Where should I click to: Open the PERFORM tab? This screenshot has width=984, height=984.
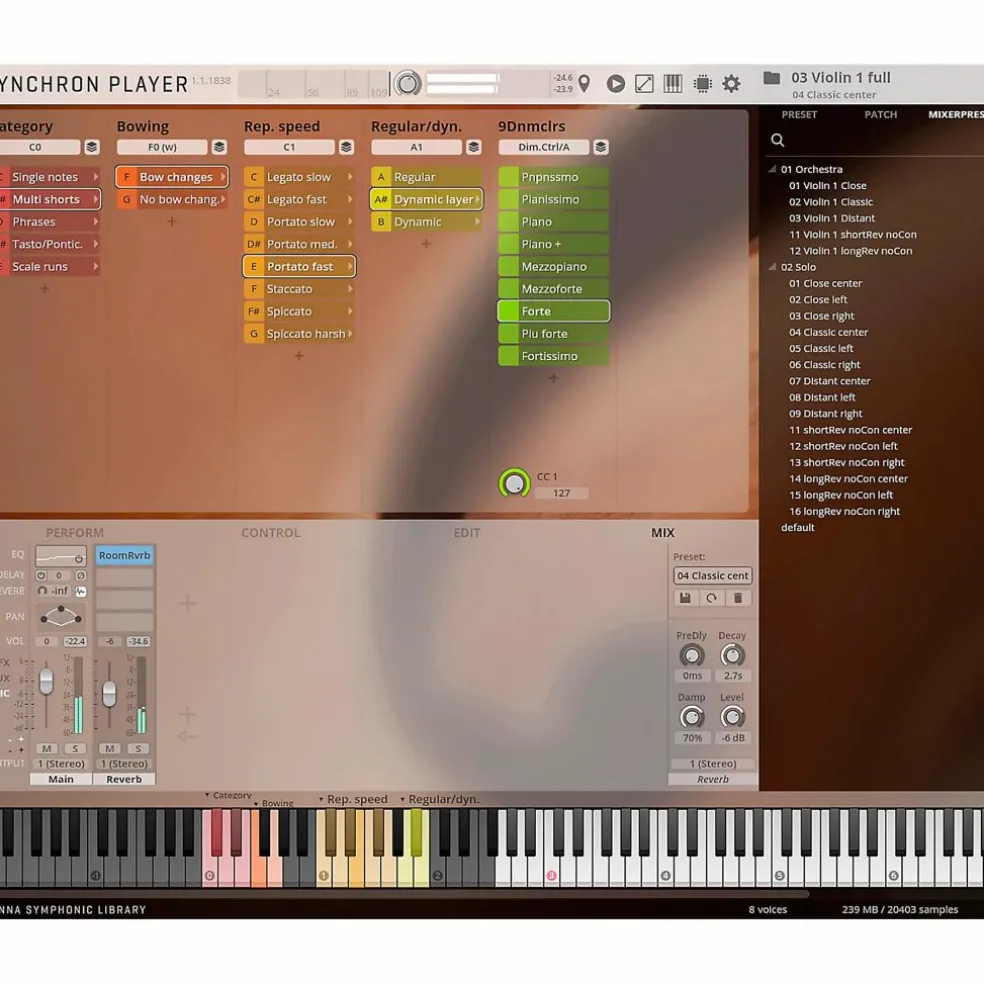tap(75, 533)
